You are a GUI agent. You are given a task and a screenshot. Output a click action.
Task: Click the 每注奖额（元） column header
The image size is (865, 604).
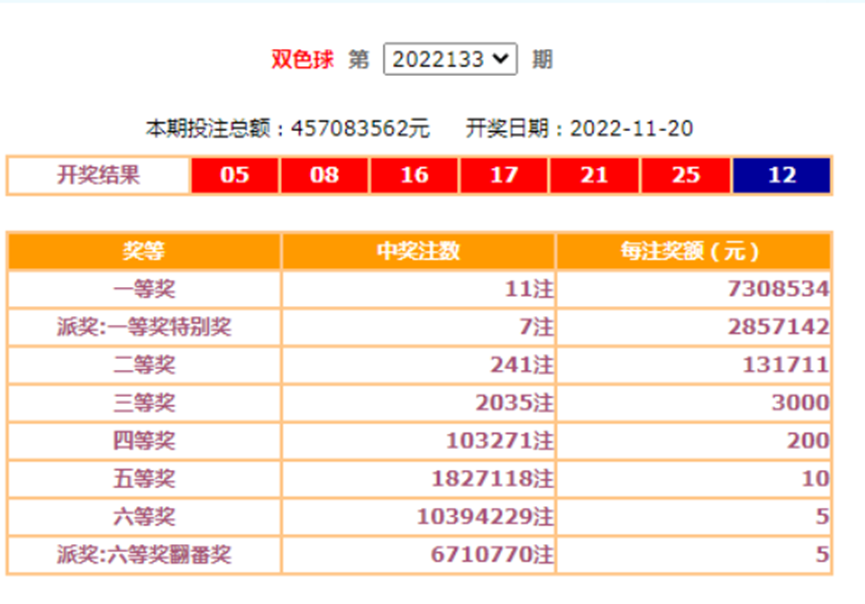693,252
